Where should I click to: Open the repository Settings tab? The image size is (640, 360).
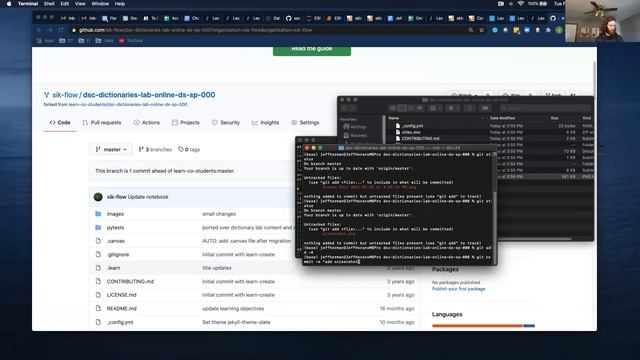pos(305,122)
